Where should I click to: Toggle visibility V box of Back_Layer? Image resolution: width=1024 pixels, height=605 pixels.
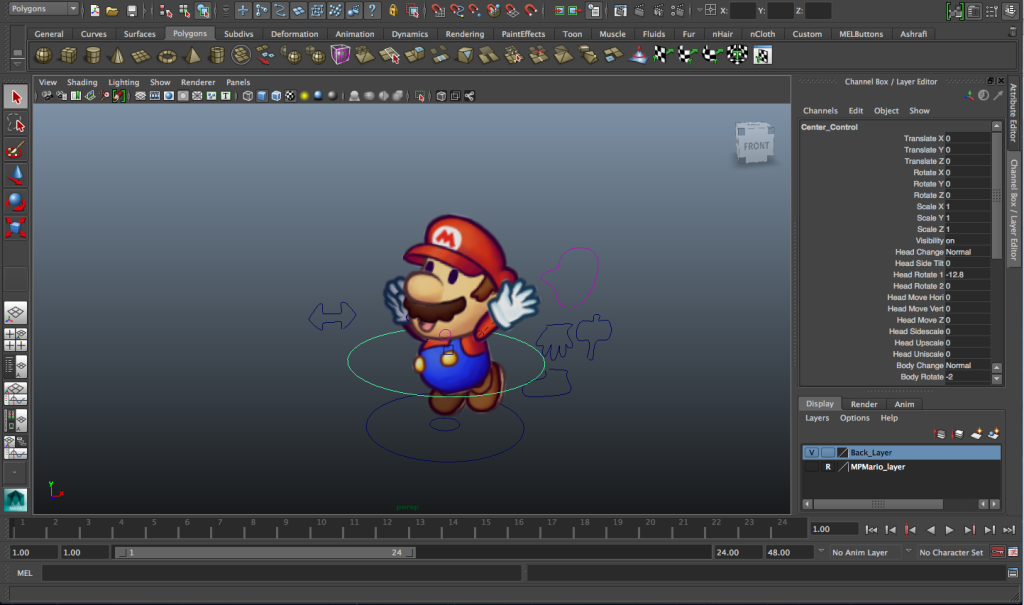point(811,453)
